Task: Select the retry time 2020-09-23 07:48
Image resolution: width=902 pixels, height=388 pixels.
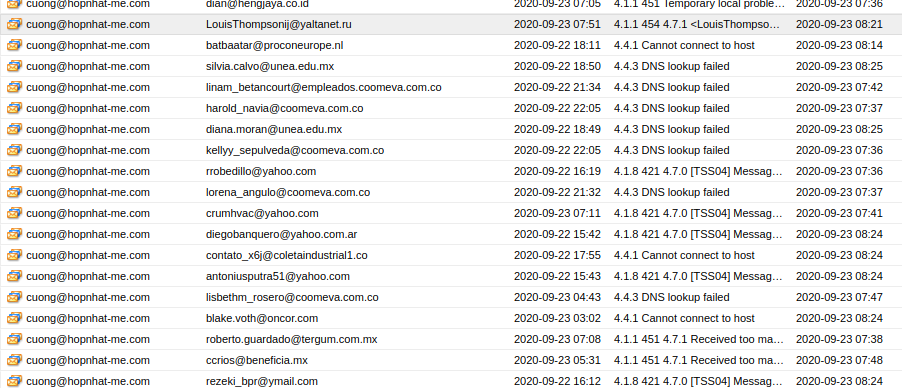Action: coord(839,360)
